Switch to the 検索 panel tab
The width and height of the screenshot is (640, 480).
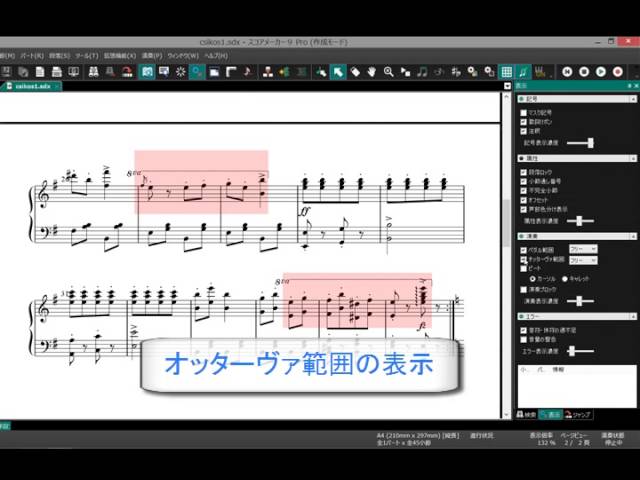click(x=526, y=415)
